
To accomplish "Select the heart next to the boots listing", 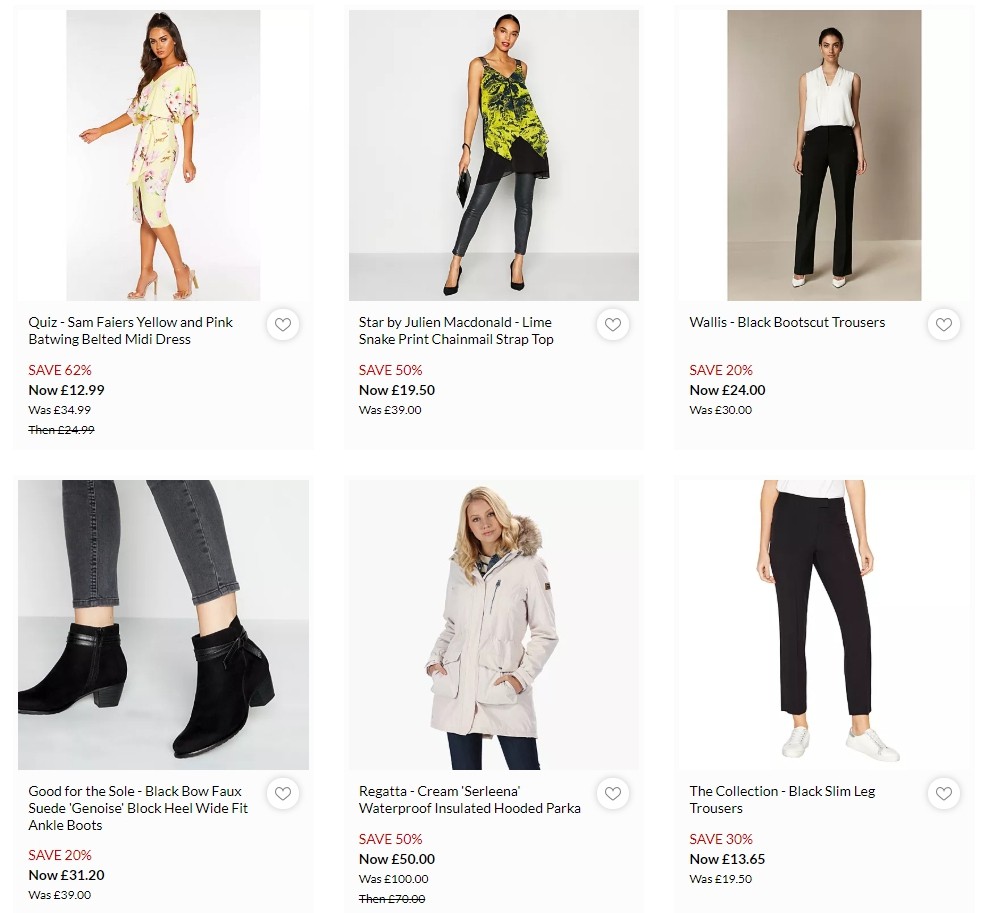I will point(283,793).
